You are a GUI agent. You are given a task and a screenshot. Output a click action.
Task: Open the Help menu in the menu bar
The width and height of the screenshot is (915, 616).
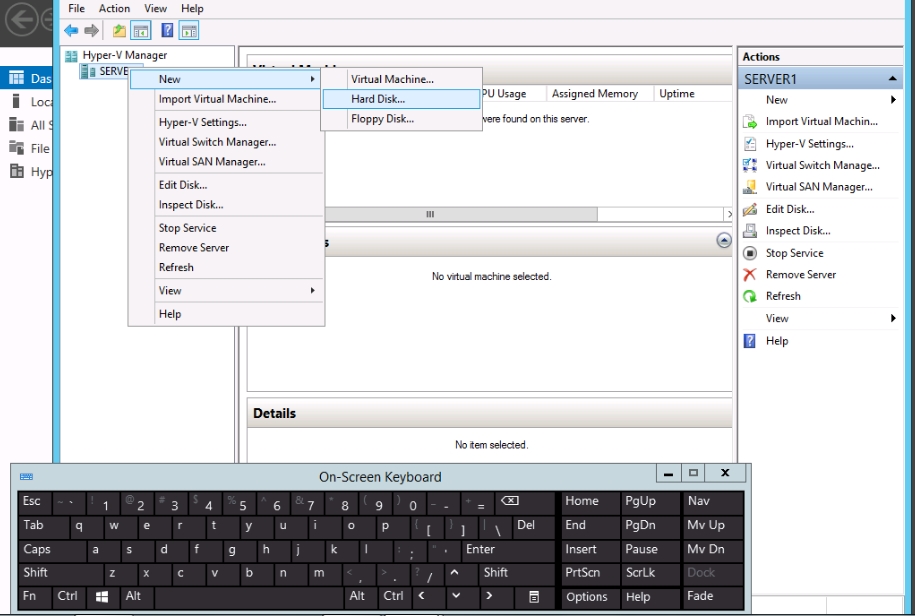[x=192, y=8]
